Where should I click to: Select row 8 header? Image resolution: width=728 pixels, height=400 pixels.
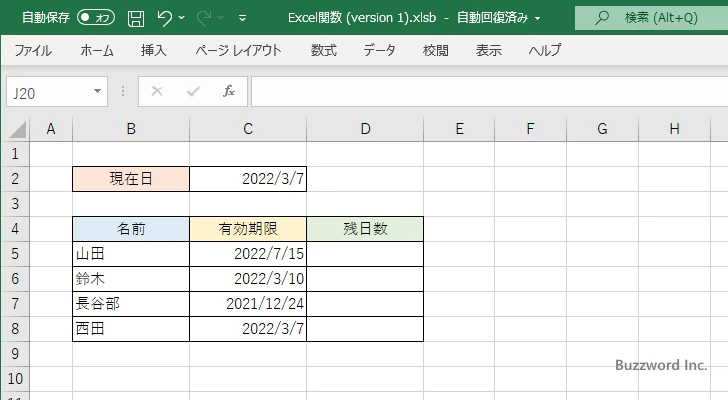coord(15,329)
